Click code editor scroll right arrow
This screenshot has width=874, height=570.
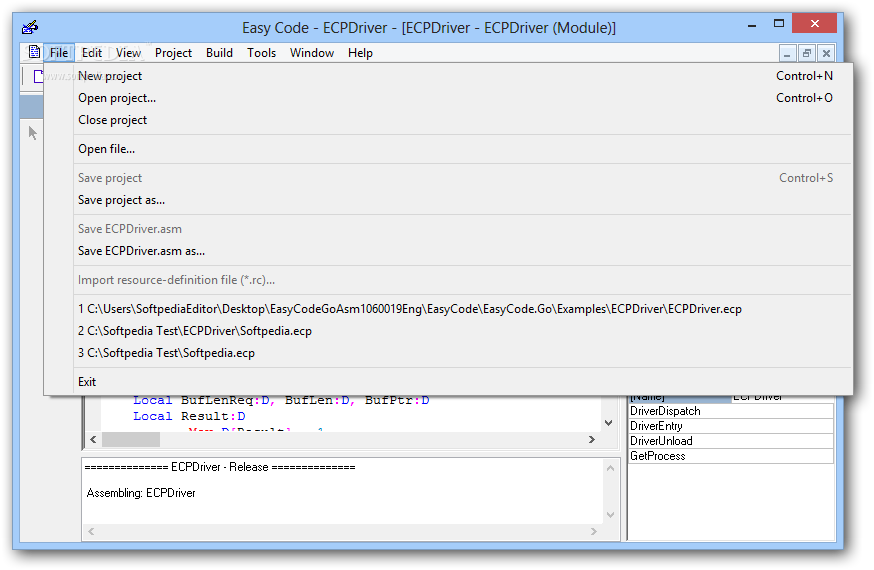[592, 440]
